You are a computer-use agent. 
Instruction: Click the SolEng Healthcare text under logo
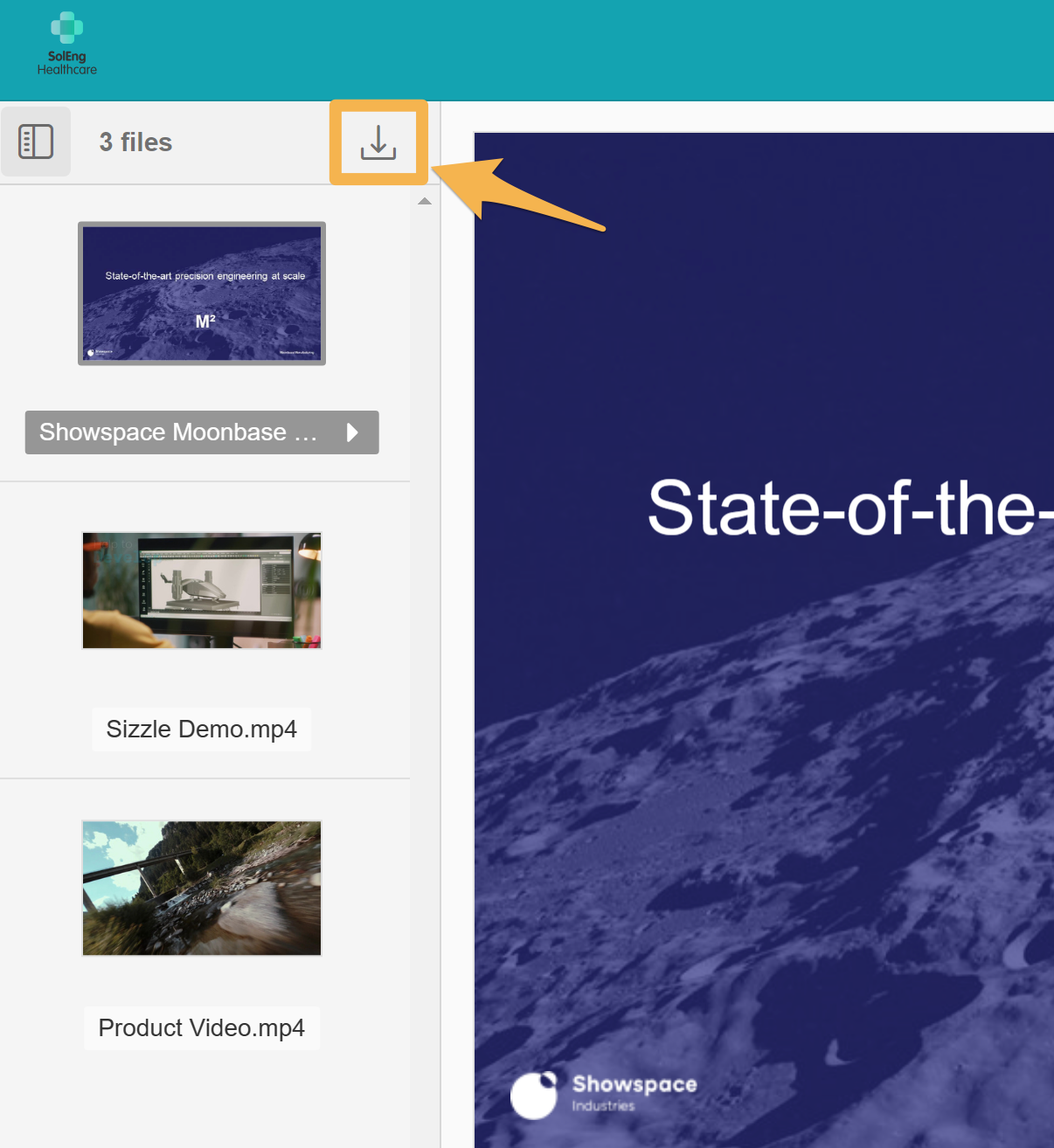coord(67,63)
